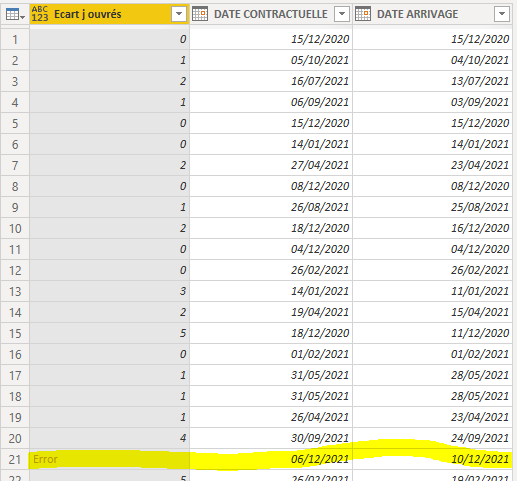The image size is (517, 481).
Task: Select row number 1
Action: [15, 40]
